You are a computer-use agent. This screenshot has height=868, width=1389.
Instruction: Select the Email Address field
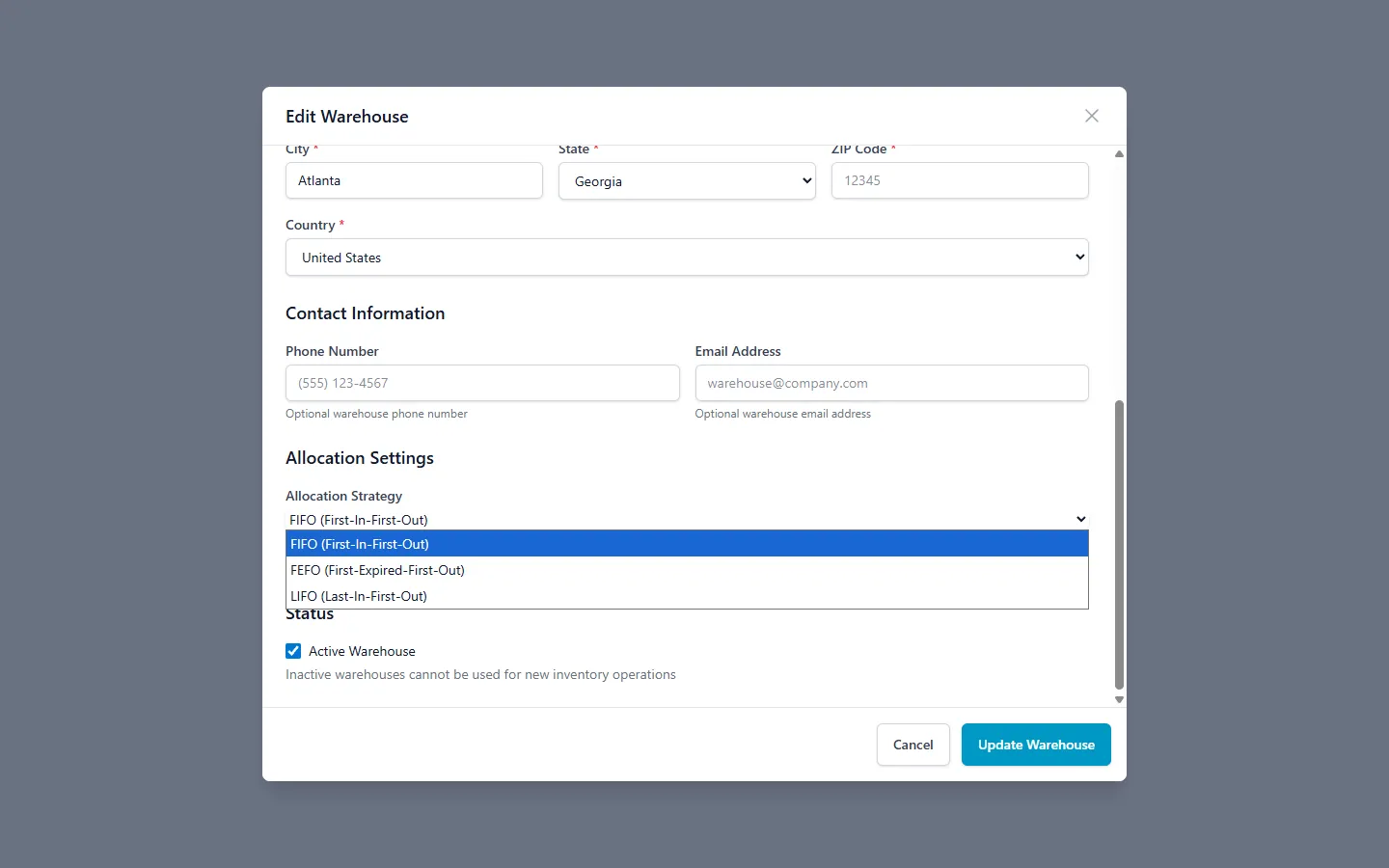pos(891,383)
